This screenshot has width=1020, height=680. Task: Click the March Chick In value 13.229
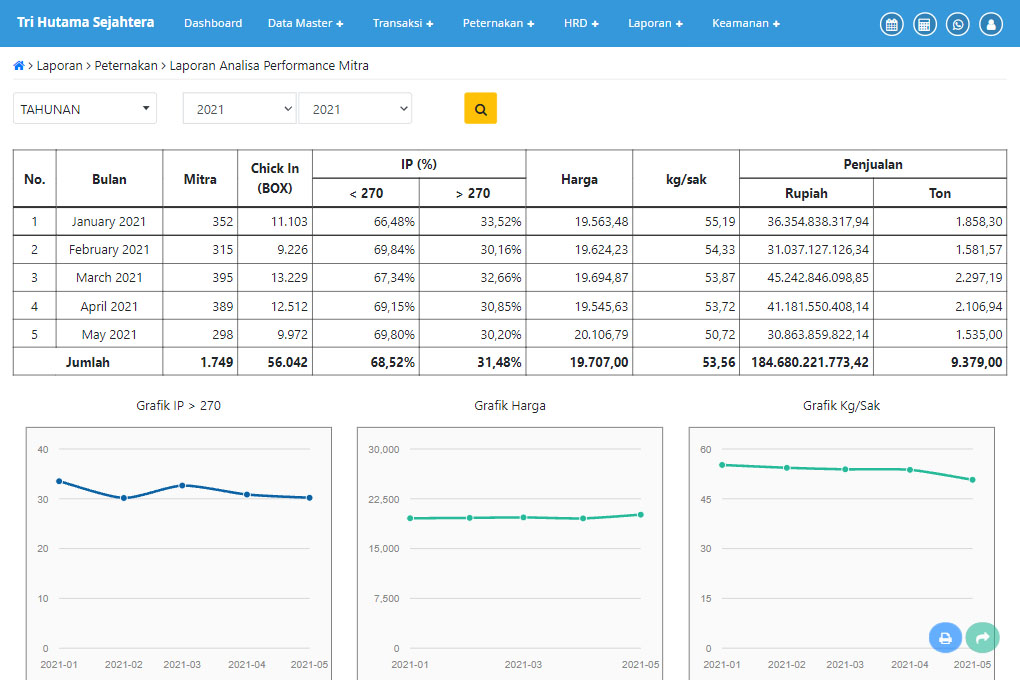coord(289,277)
